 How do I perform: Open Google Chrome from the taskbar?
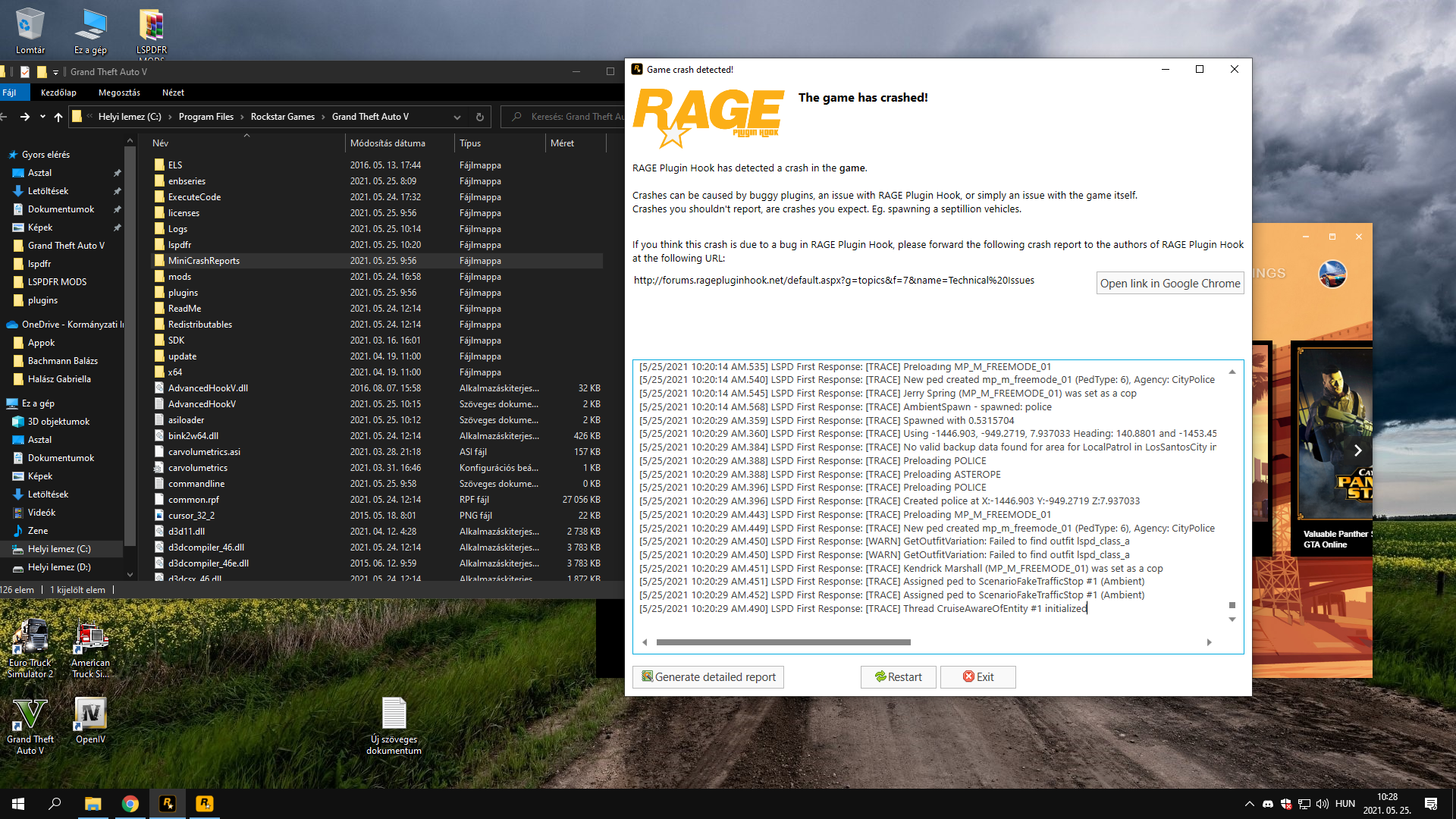[130, 804]
